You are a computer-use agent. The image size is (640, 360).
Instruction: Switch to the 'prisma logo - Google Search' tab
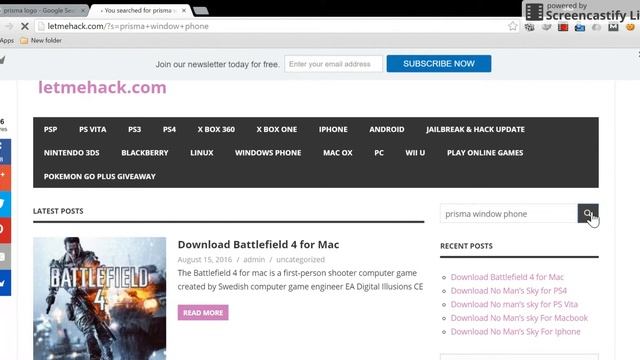click(41, 11)
